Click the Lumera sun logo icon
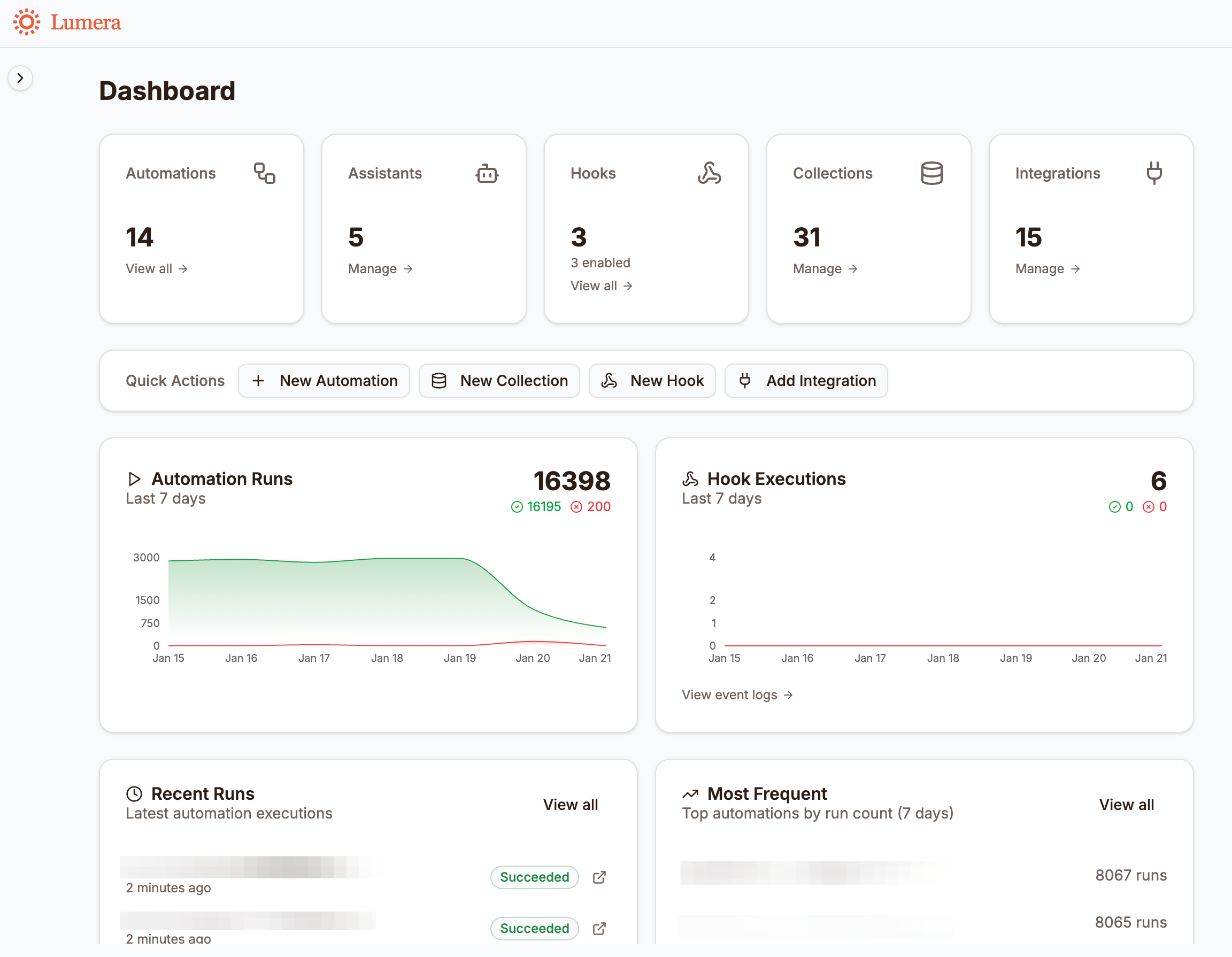 [27, 22]
